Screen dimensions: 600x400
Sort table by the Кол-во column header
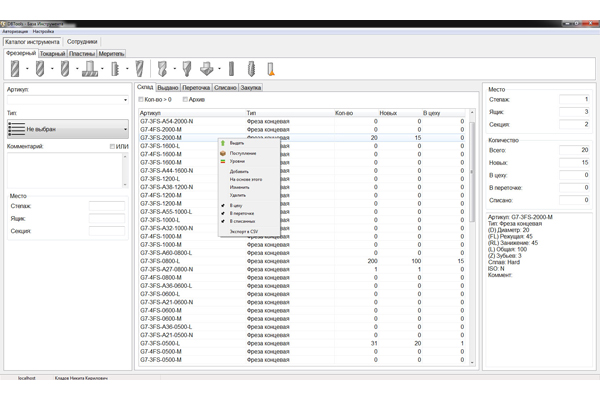click(x=356, y=113)
